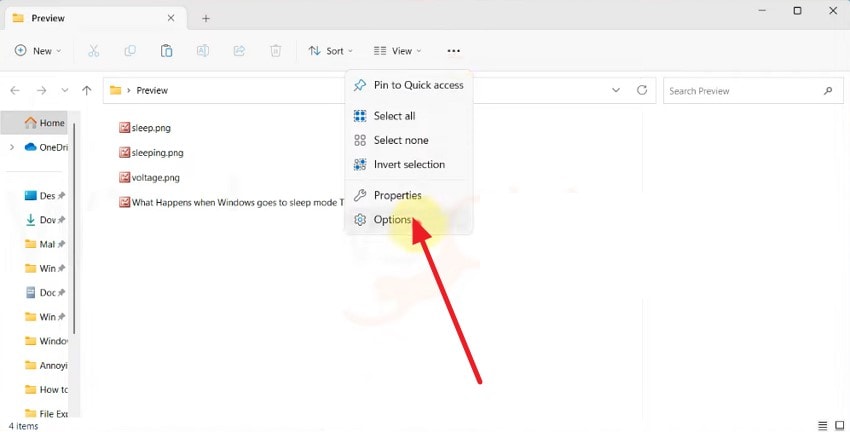The image size is (850, 432).
Task: Choose Select all from menu
Action: 409,116
